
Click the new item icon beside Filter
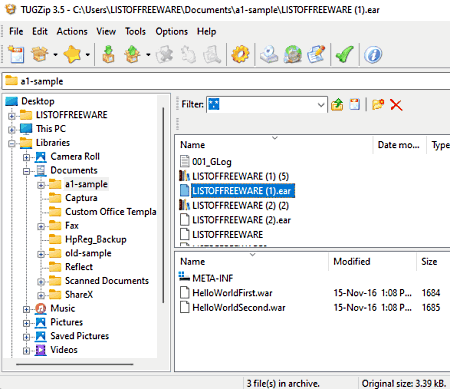[x=354, y=105]
